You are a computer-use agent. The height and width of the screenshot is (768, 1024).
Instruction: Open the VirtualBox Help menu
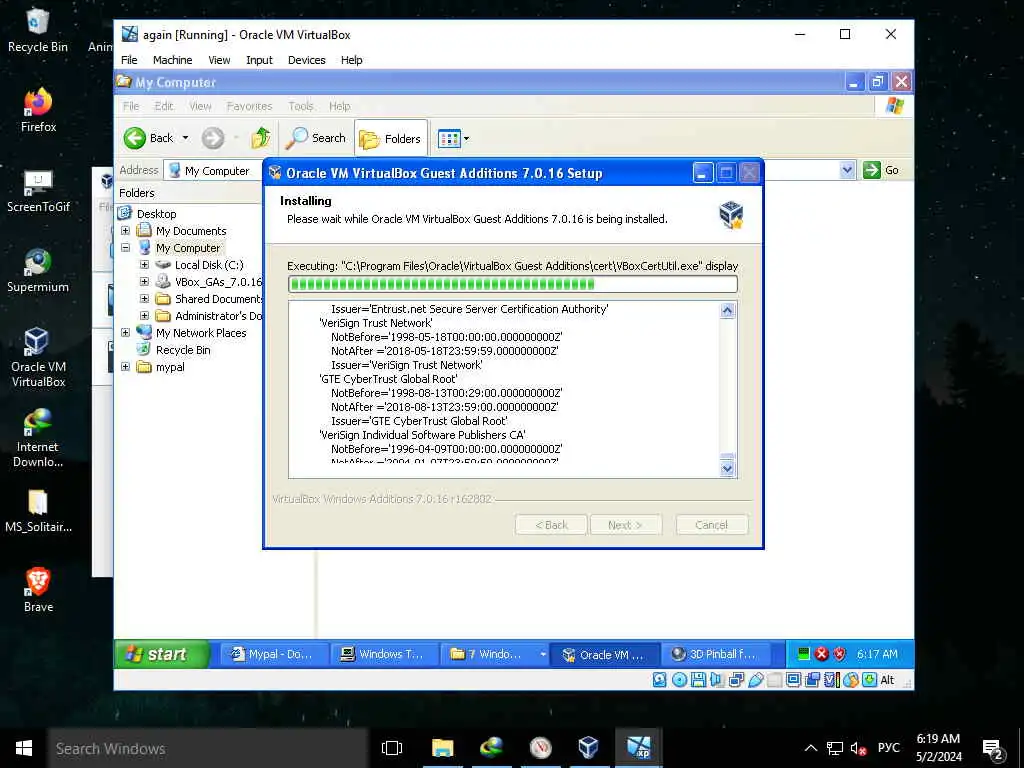(x=351, y=59)
